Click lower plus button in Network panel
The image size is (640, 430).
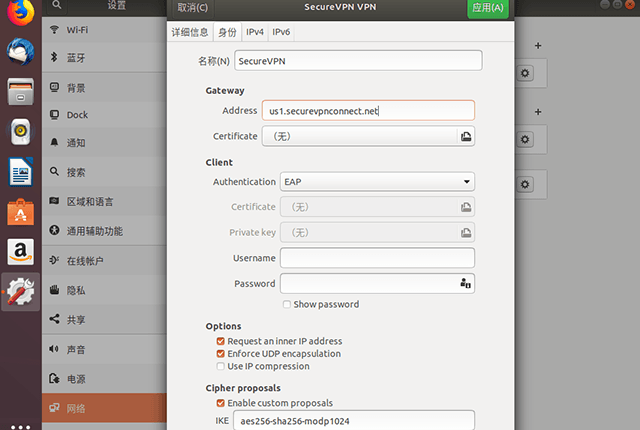(x=538, y=112)
